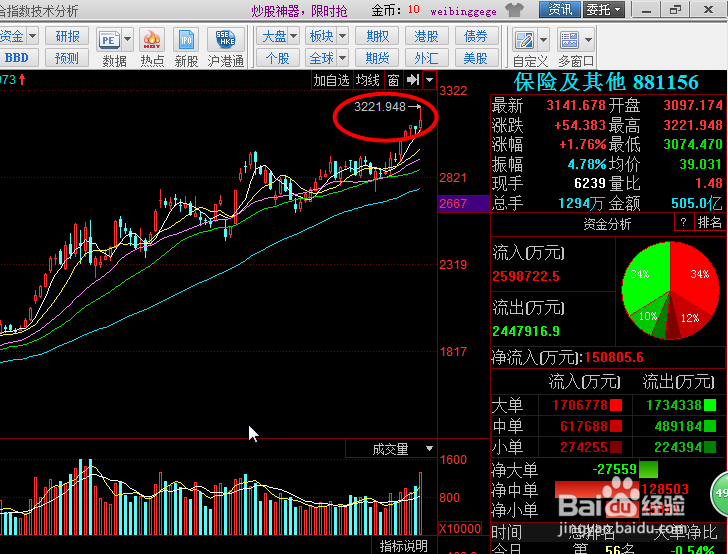Click the 炒股神器，限时抢 promo link
Image resolution: width=728 pixels, height=554 pixels.
[299, 10]
